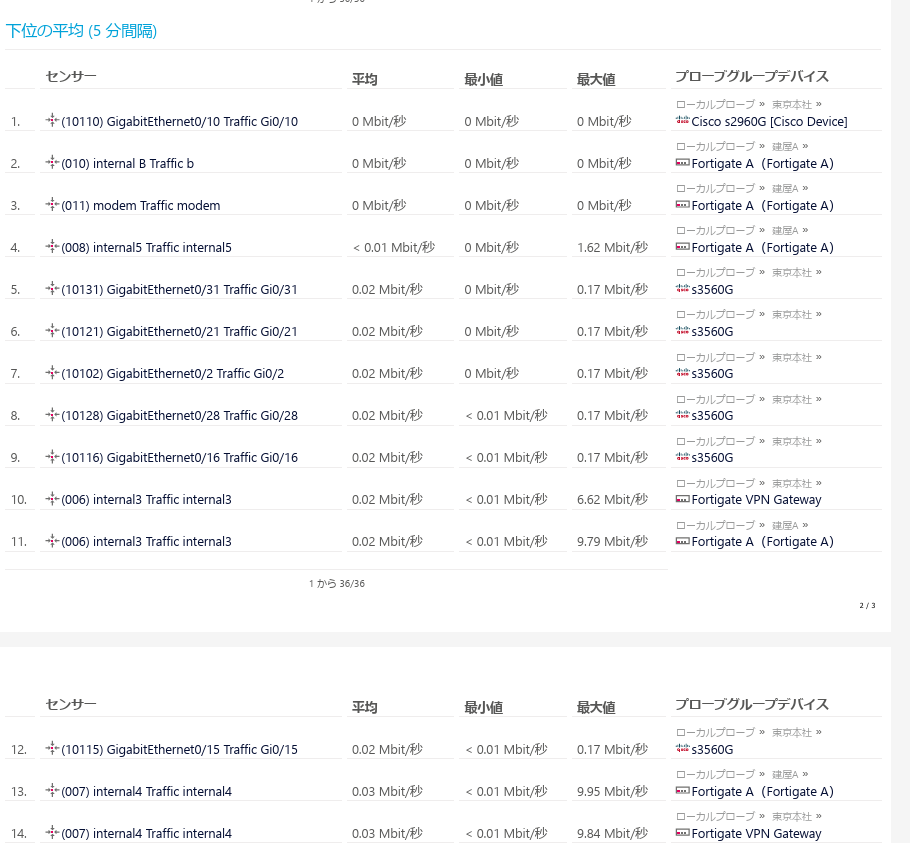910x843 pixels.
Task: Open row 10 sensor (006) internal3 Traffic
Action: (146, 500)
